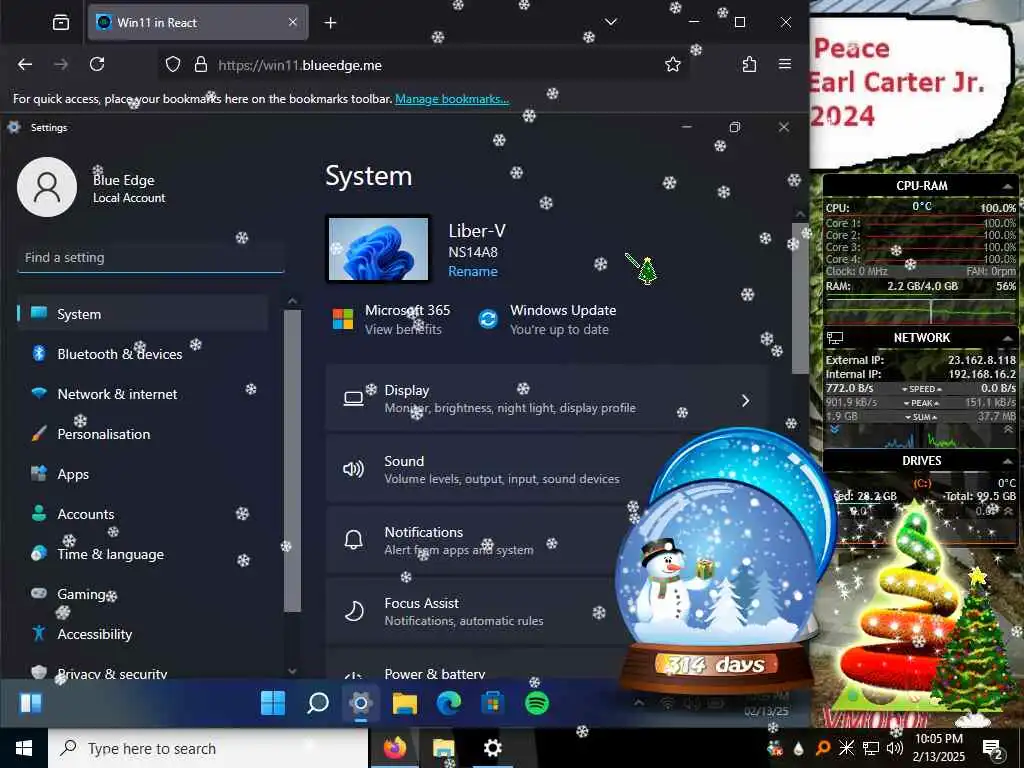Collapse the NETWORK gadget panel arrow
The image size is (1024, 768).
pyautogui.click(x=1008, y=338)
